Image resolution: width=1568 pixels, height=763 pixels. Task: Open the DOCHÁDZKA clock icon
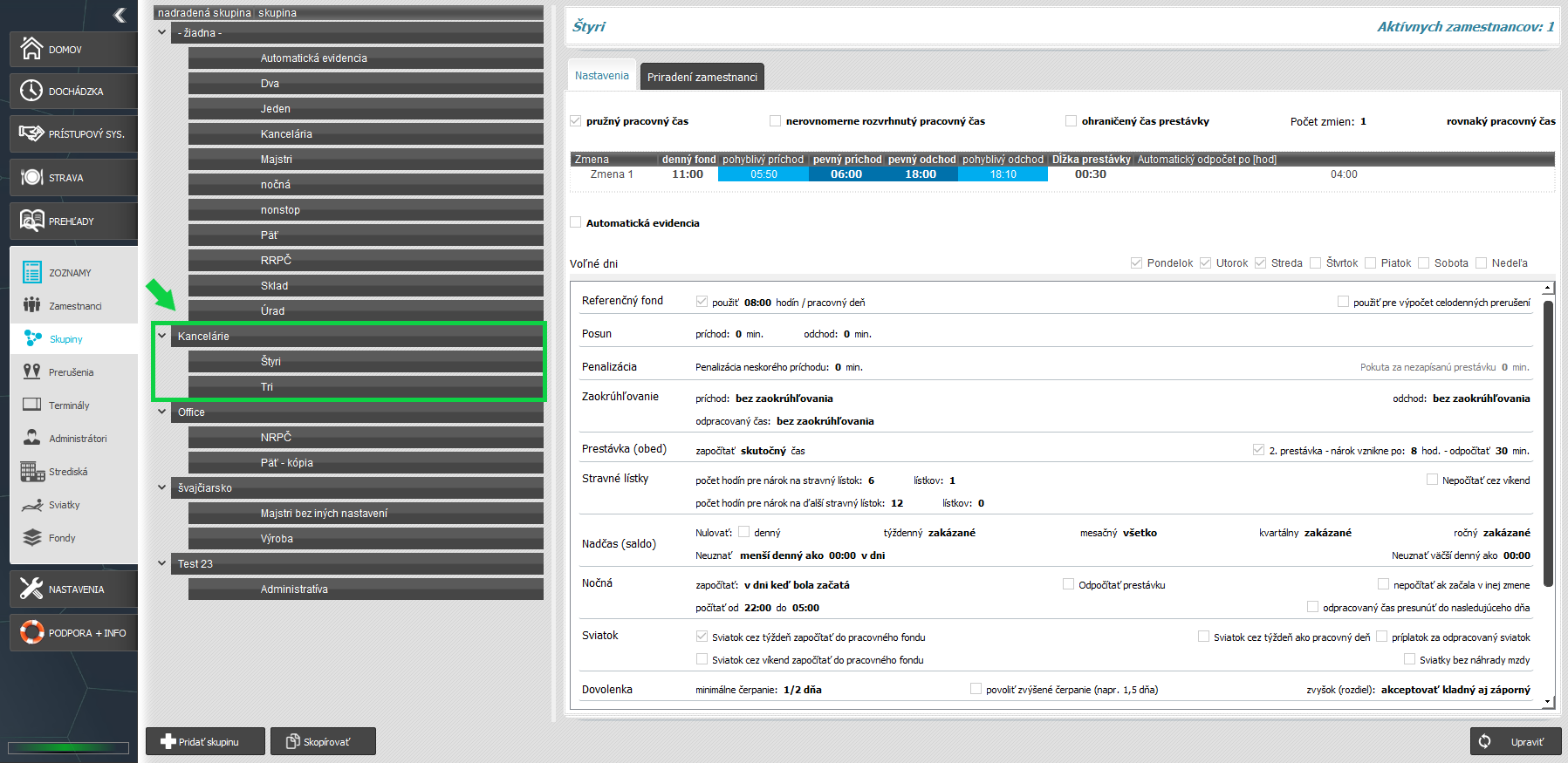pyautogui.click(x=31, y=91)
